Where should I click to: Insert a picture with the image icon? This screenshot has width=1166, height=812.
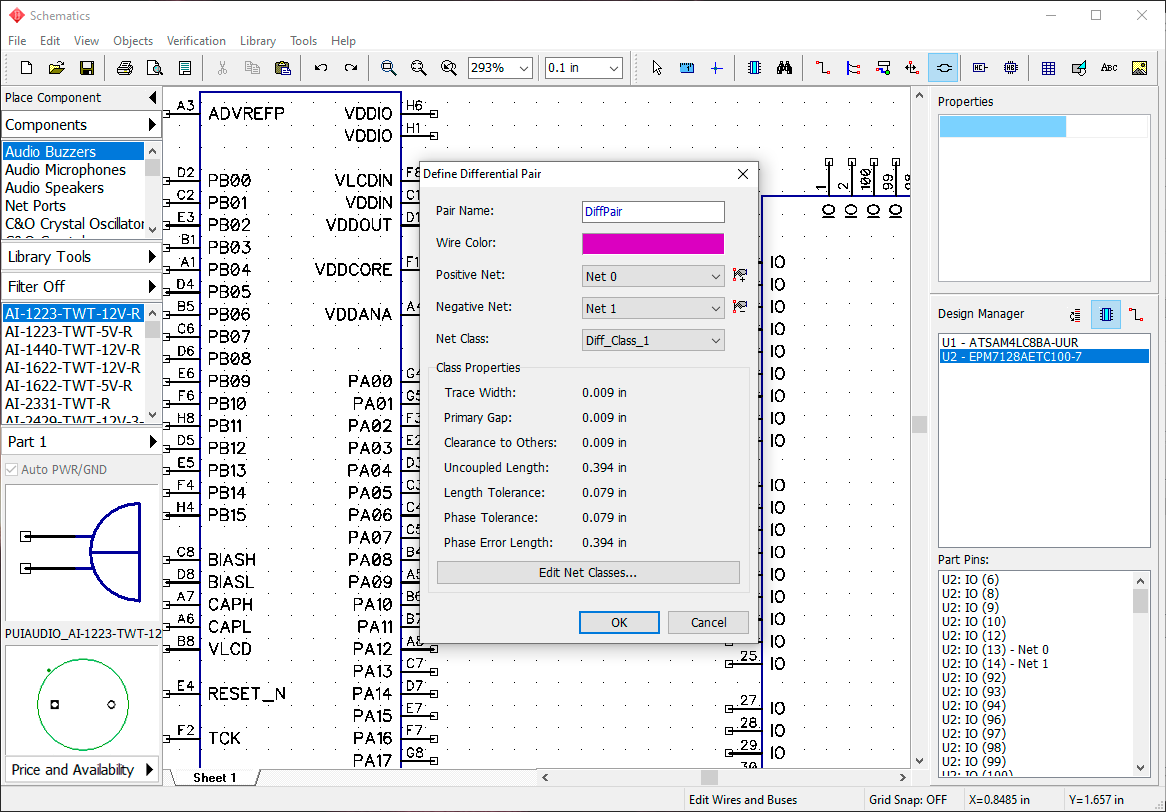tap(1139, 68)
